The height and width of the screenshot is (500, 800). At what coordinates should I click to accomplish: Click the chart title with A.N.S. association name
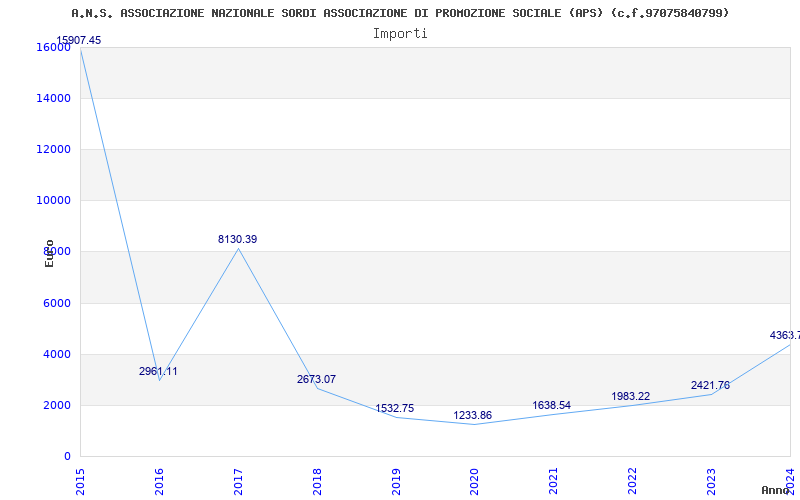click(x=400, y=13)
